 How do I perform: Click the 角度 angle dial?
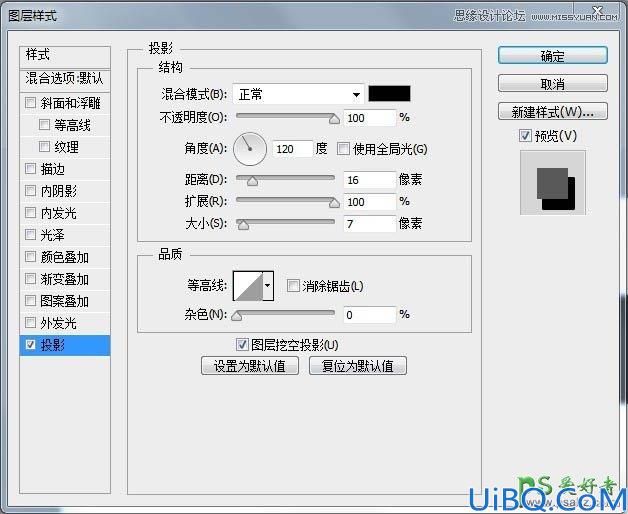250,149
